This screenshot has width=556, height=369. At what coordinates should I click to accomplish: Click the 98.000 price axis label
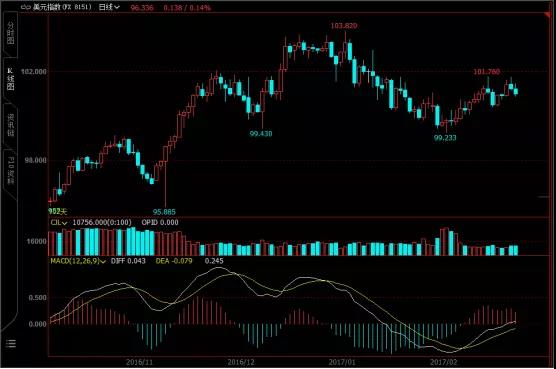[x=35, y=161]
